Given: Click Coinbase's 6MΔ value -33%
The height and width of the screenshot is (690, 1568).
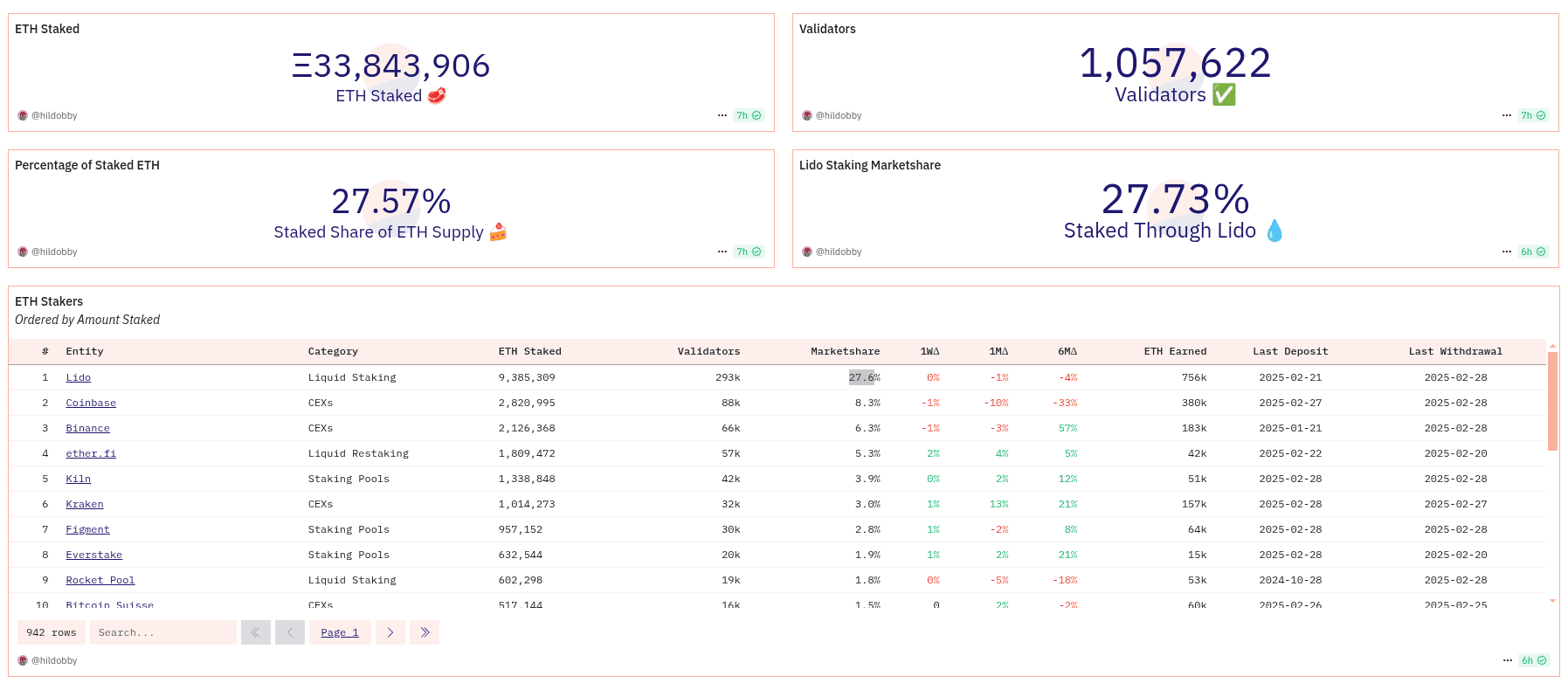Looking at the screenshot, I should [x=1065, y=403].
